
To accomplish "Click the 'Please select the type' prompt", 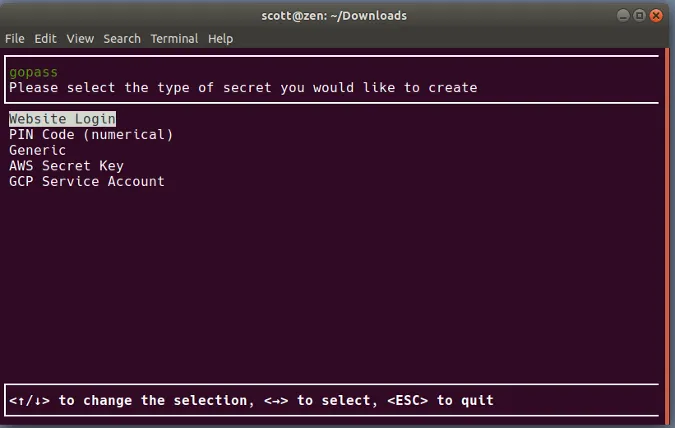I will pyautogui.click(x=243, y=88).
